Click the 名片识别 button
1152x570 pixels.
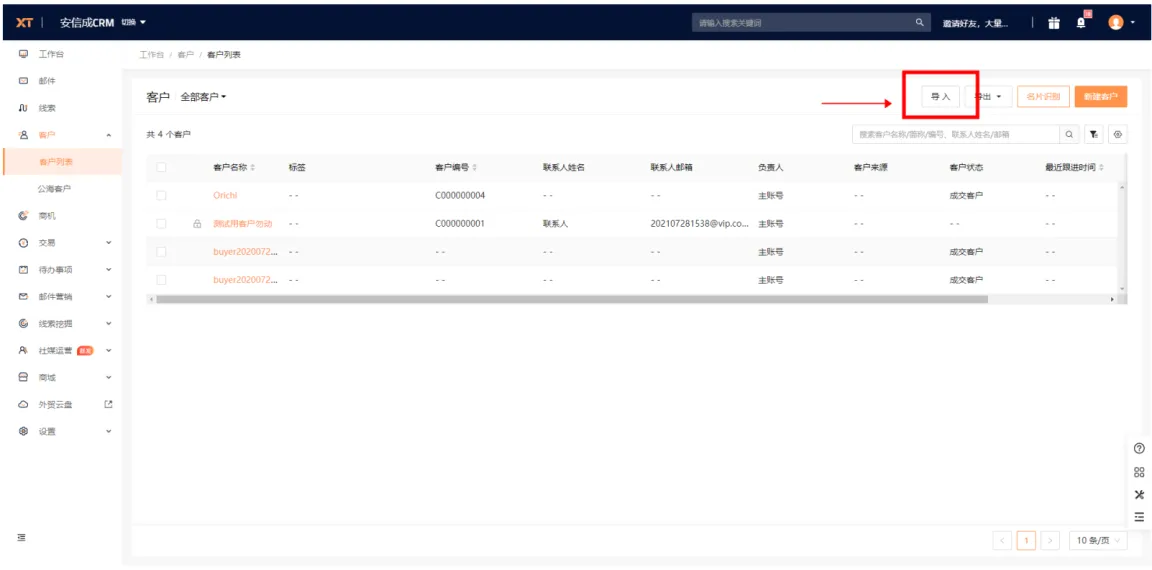click(1043, 96)
